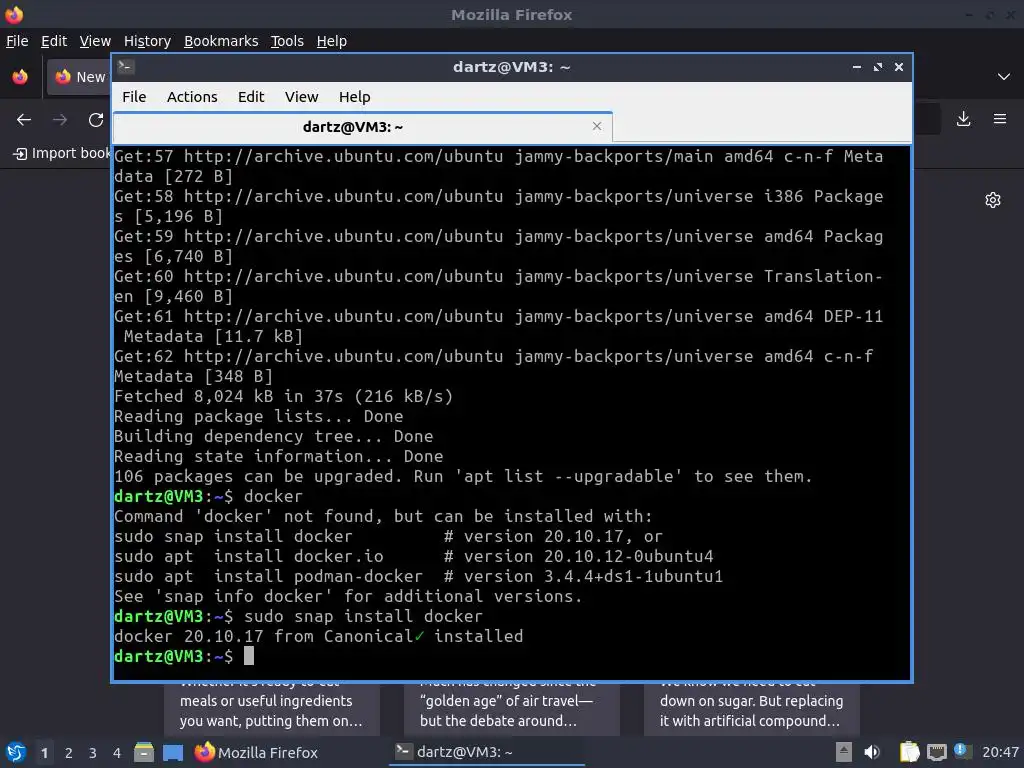Switch to workspace 1
1024x768 pixels.
pos(44,753)
